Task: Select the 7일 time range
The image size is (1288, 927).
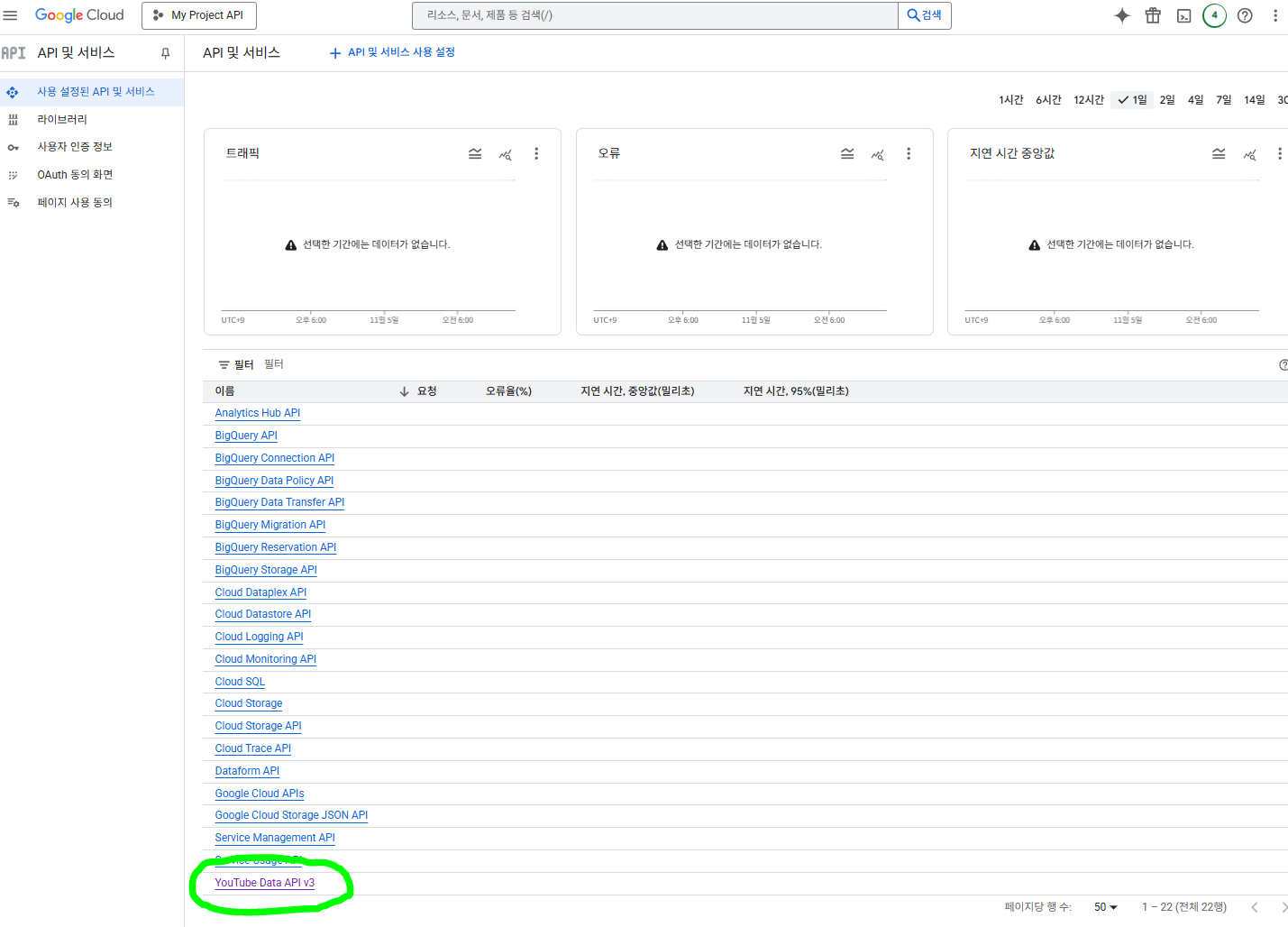Action: click(1223, 100)
